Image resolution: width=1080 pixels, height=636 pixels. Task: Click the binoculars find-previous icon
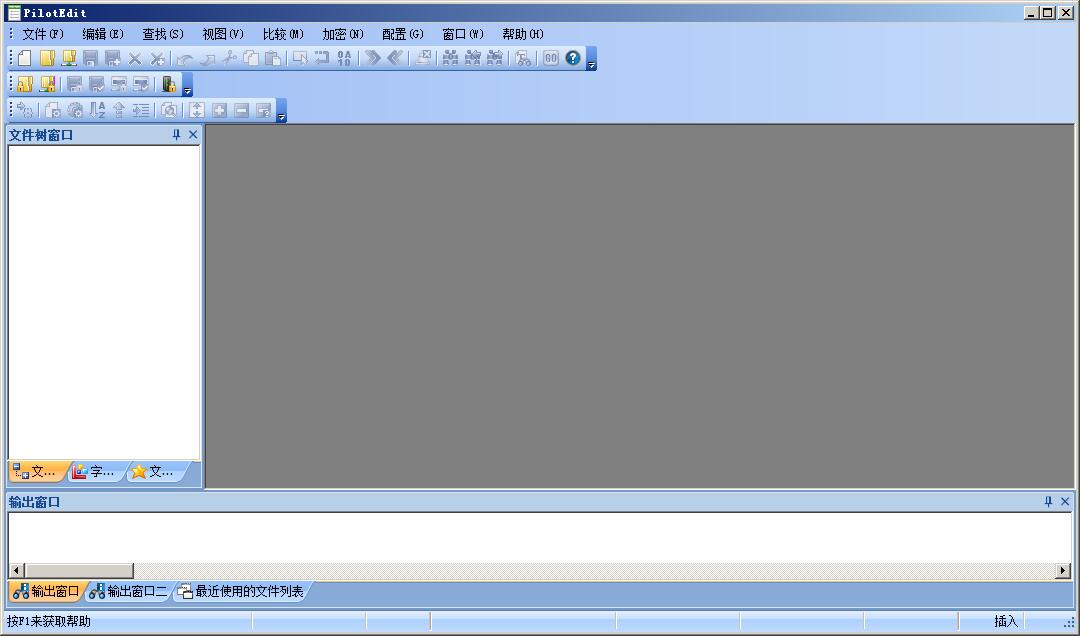(472, 59)
